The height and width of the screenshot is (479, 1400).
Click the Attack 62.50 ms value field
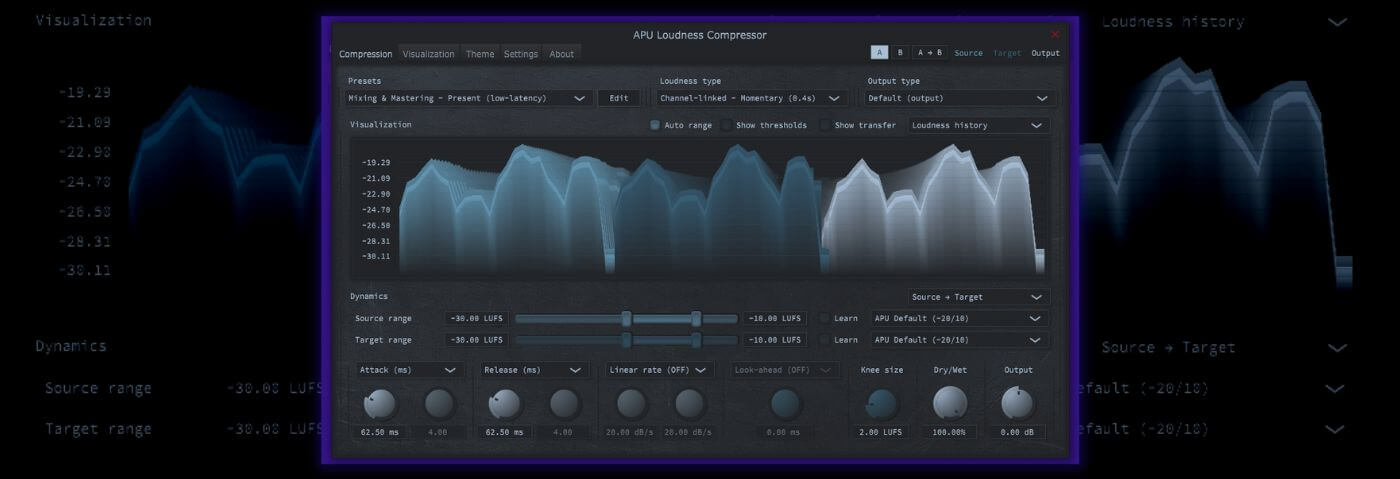click(x=380, y=432)
